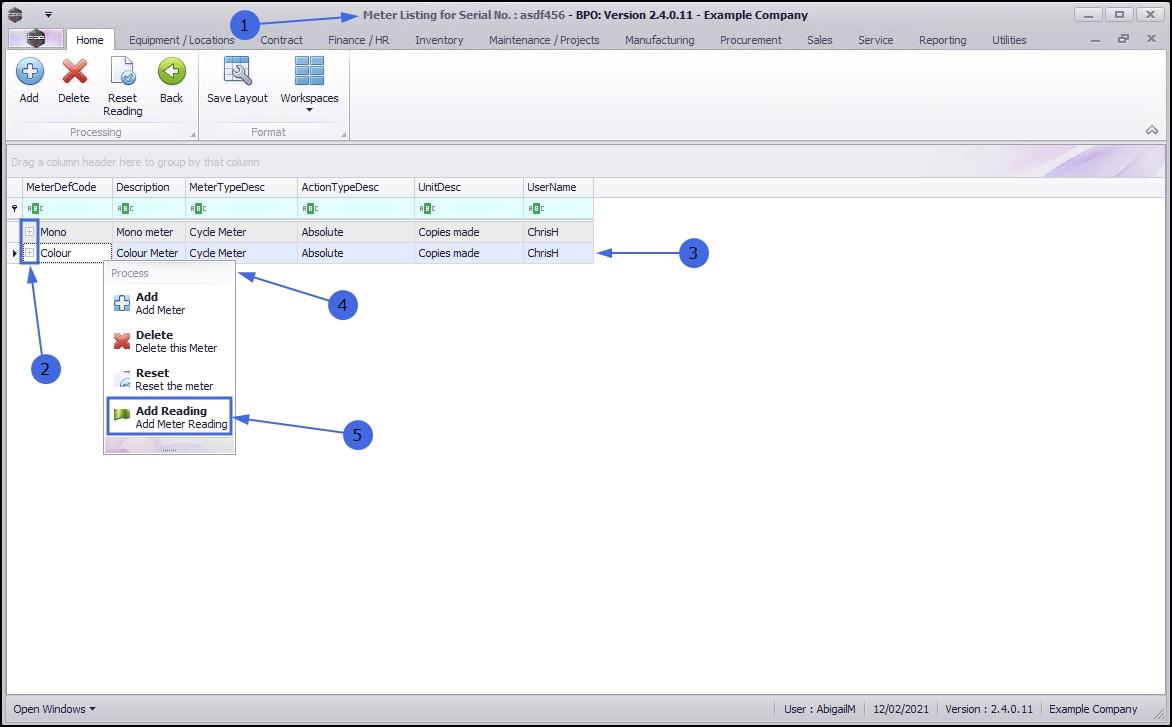Click the MeterTypeDesc filter row cell
The image size is (1172, 727).
[241, 208]
